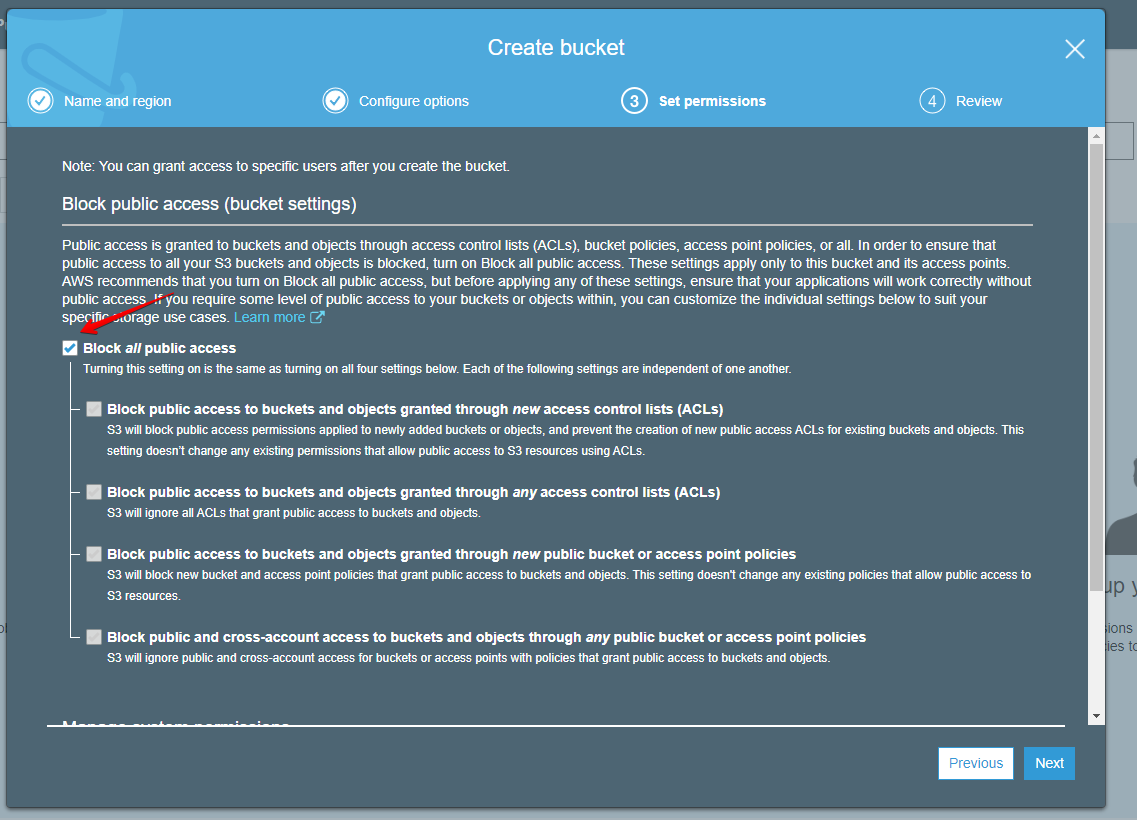This screenshot has width=1137, height=820.
Task: Click the Previous button
Action: pyautogui.click(x=975, y=763)
